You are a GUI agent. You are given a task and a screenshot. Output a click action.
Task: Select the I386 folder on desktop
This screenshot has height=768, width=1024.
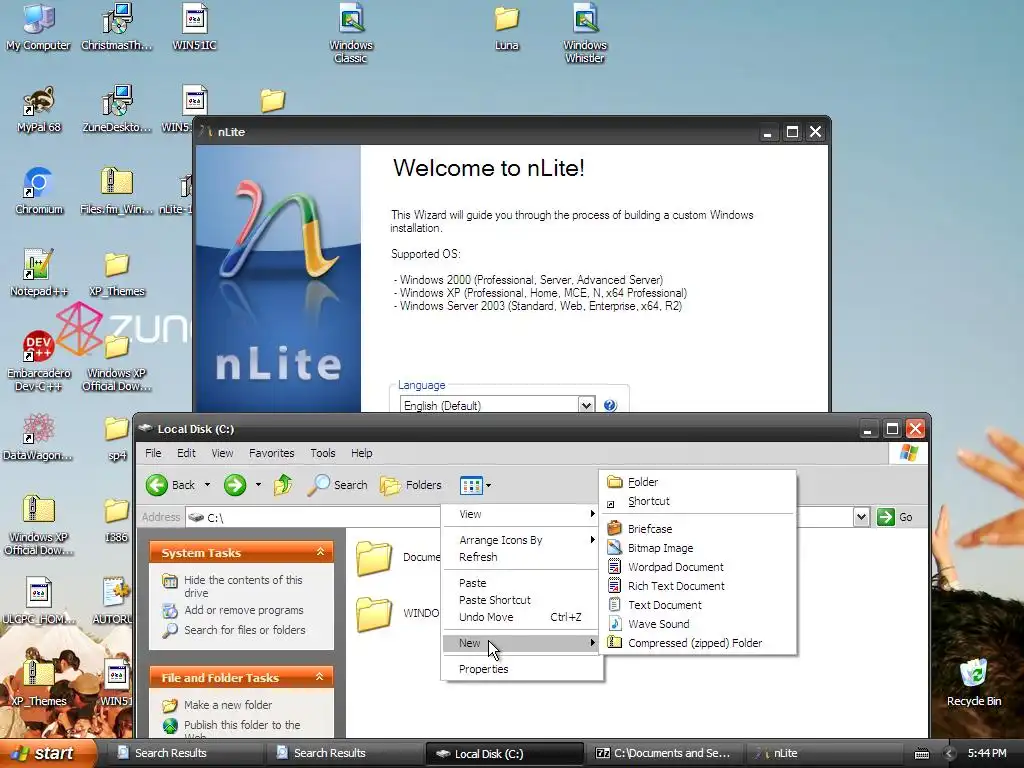point(116,520)
